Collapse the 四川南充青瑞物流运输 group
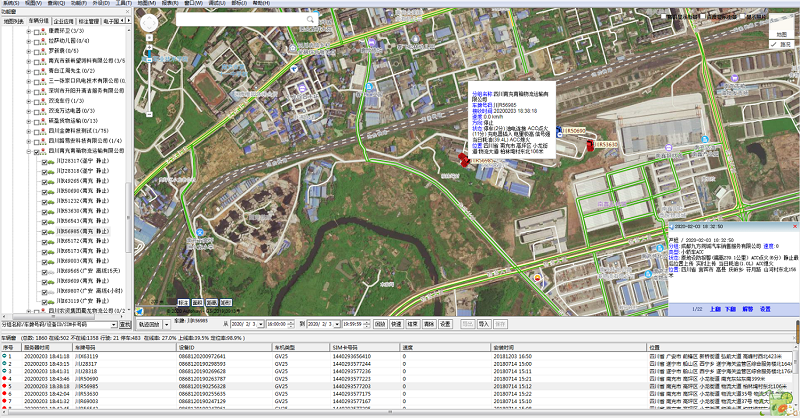This screenshot has width=800, height=418. tap(28, 152)
